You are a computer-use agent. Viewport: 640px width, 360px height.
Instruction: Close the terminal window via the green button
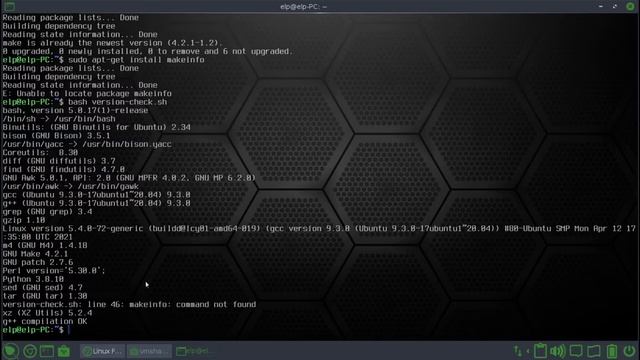[x=630, y=6]
